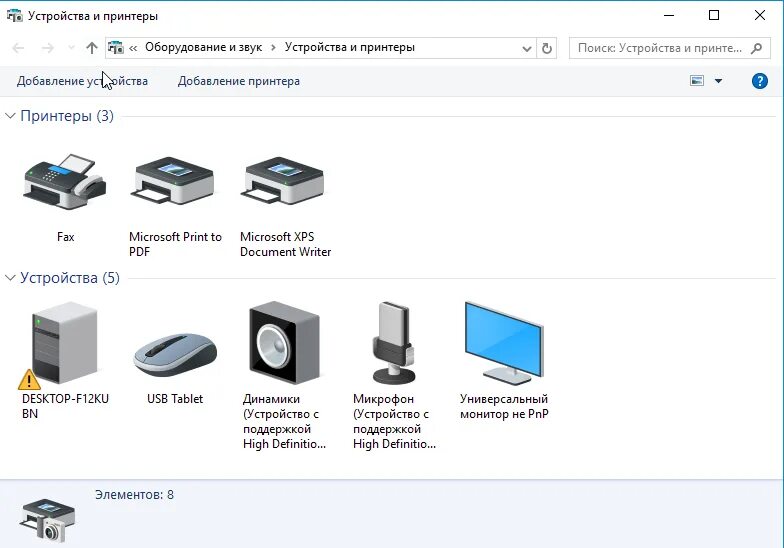784x548 pixels.
Task: Click the yellow warning badge on DESKTOP-F12KUBN
Action: (29, 380)
